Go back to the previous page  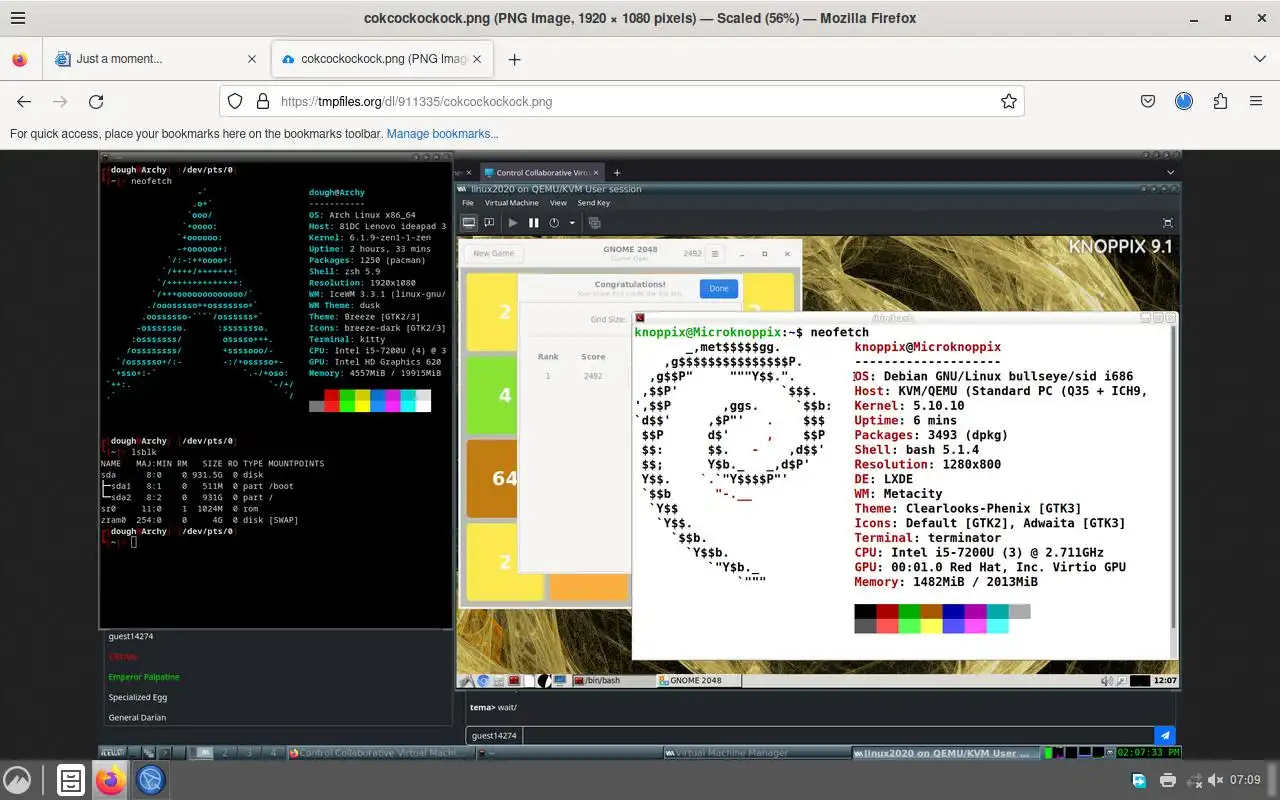(24, 101)
